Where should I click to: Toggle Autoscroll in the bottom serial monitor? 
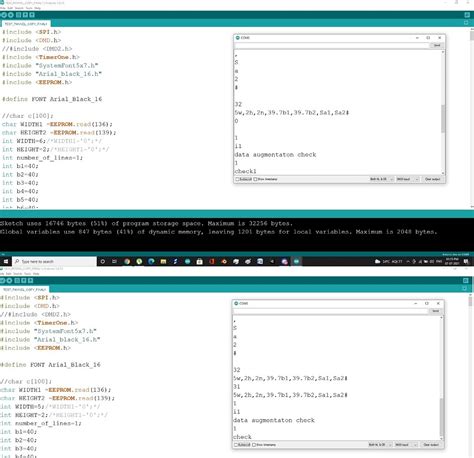click(x=242, y=445)
